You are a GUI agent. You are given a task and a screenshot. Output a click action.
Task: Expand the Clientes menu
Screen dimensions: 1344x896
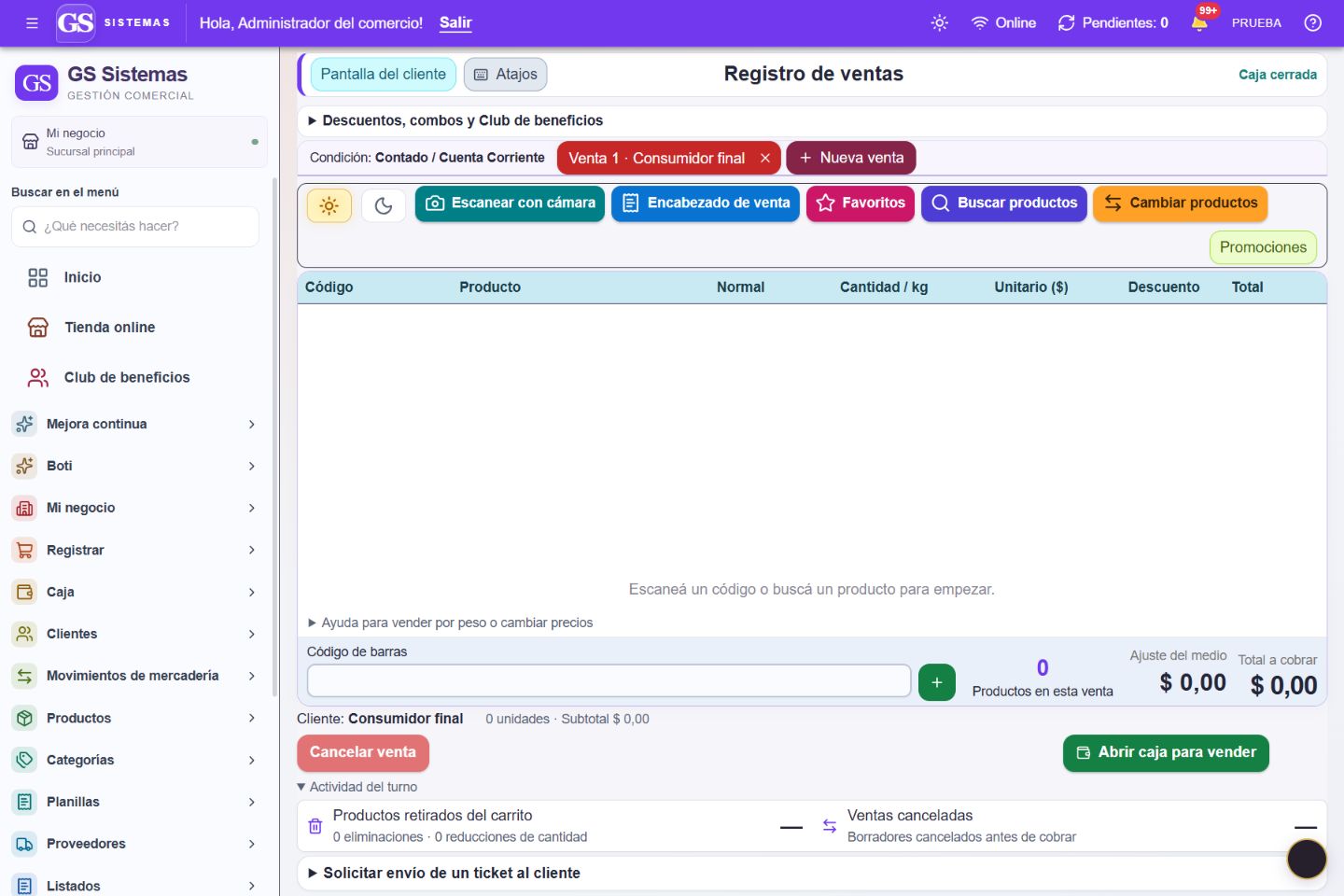137,634
